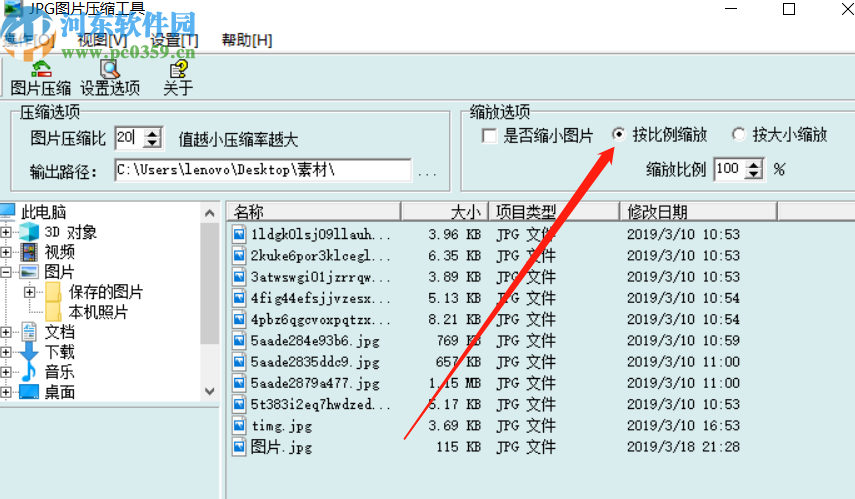Increase 图片压缩比 with up spinner
The image size is (855, 499).
[153, 133]
